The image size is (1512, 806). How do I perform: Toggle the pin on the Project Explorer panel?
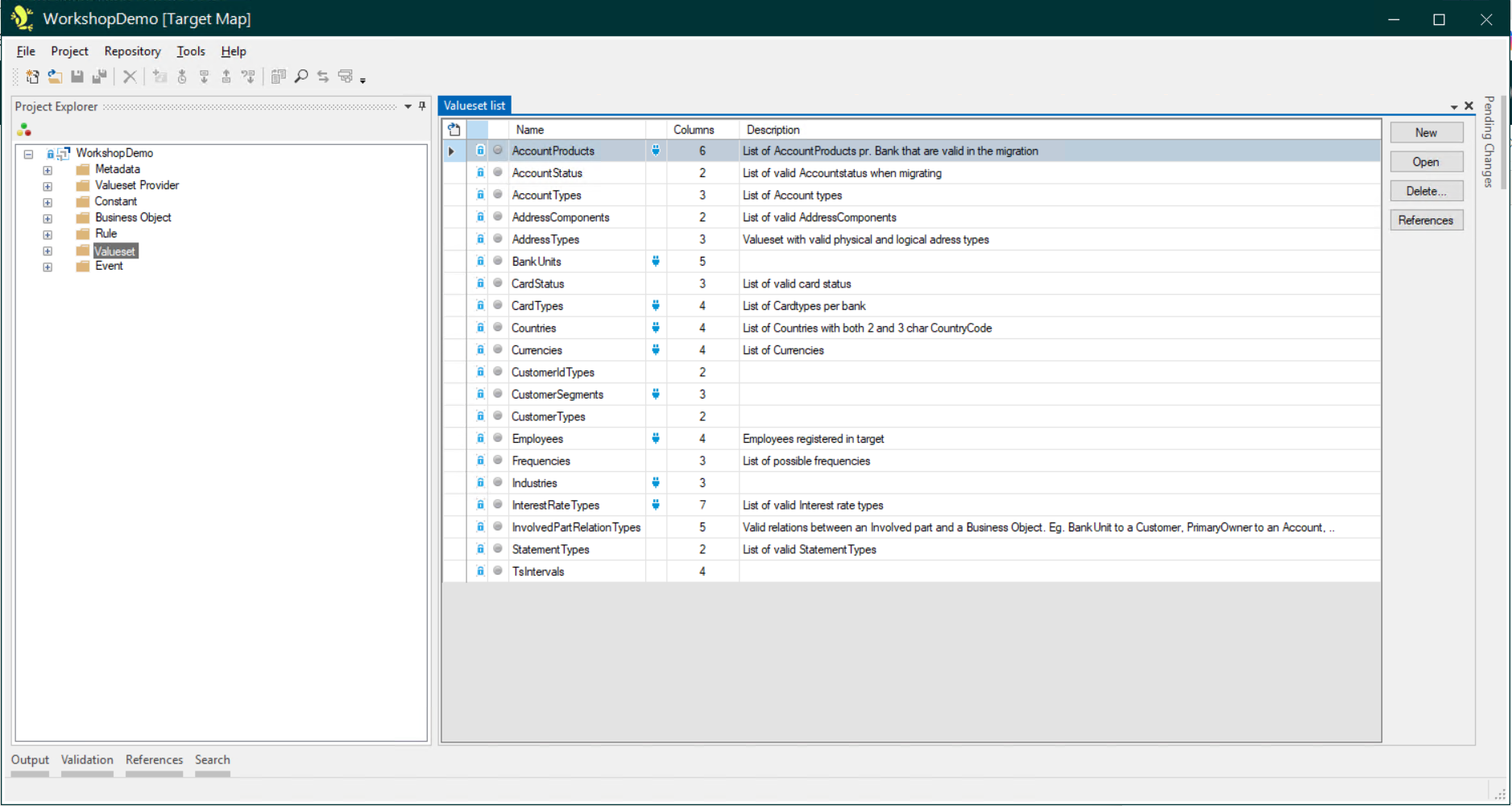421,105
